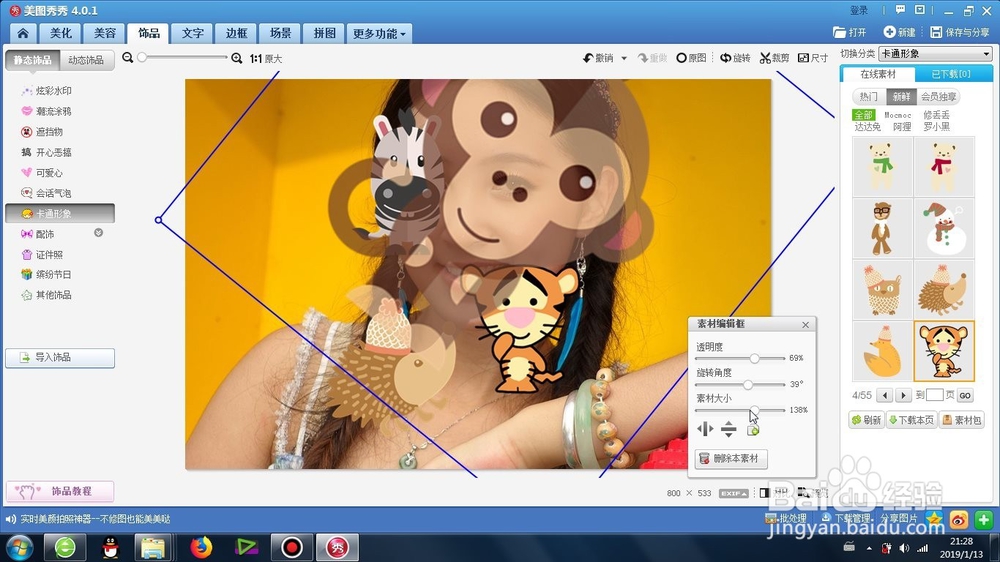Click the 导入饰品 button

(60, 358)
